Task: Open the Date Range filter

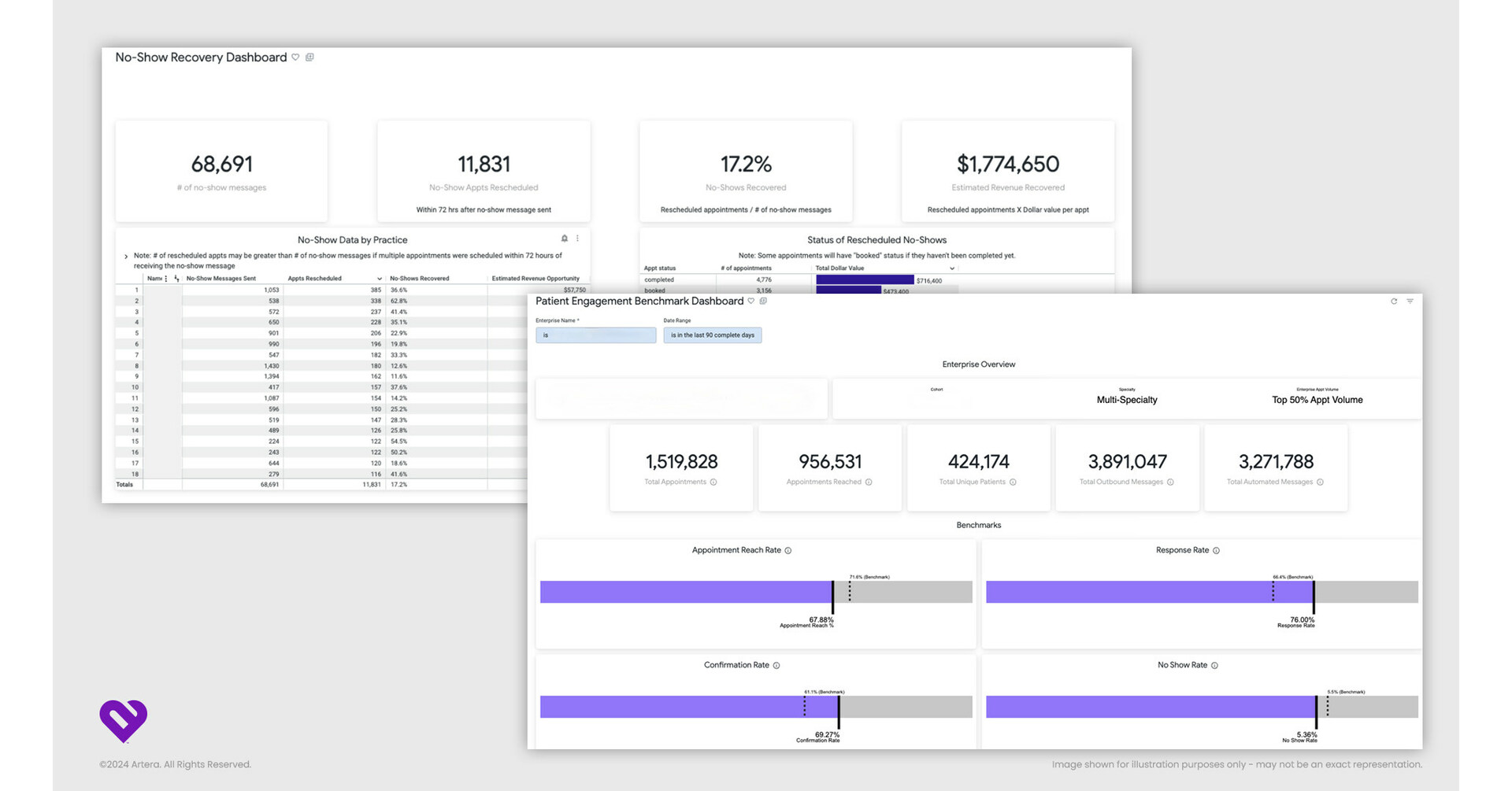Action: pos(713,335)
